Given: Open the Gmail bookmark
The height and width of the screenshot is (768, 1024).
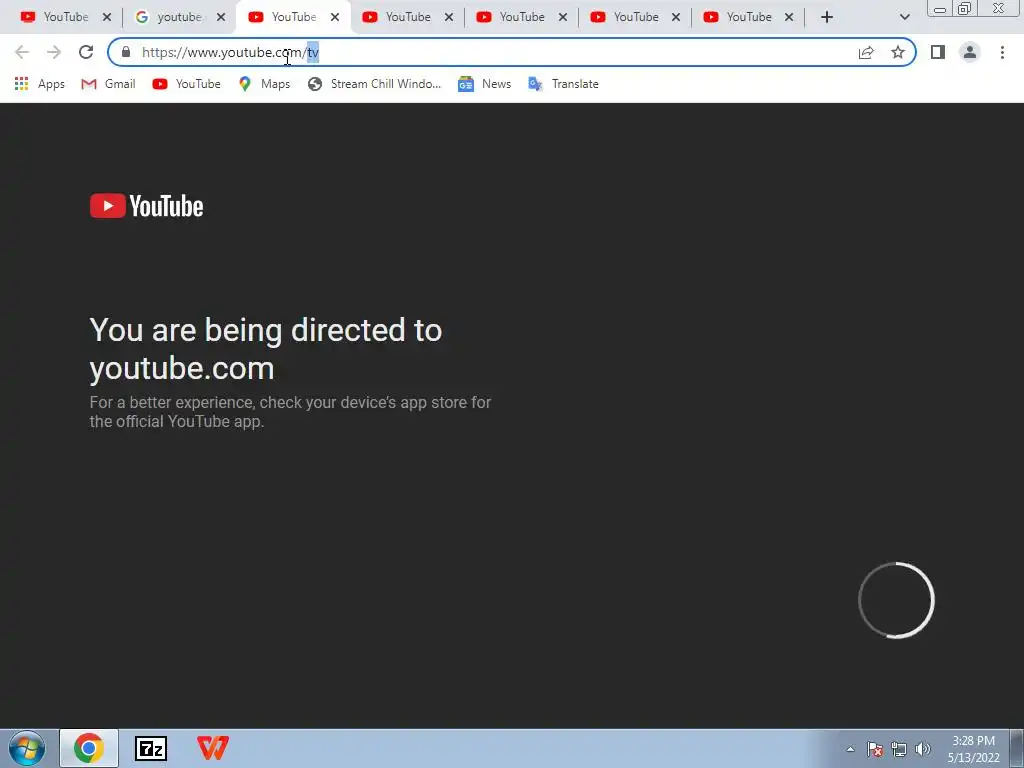Looking at the screenshot, I should tap(108, 84).
